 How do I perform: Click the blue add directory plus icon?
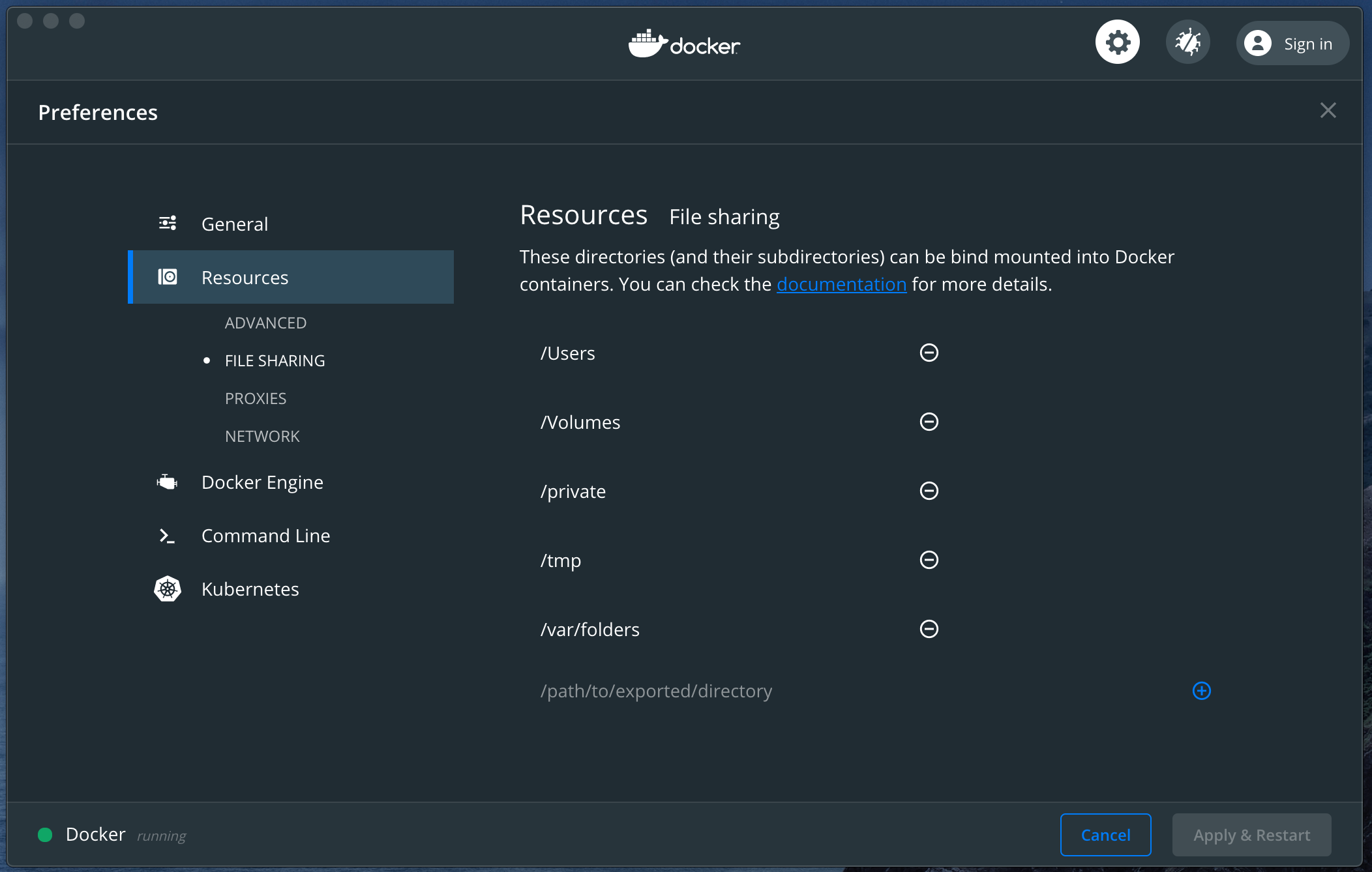point(1201,691)
